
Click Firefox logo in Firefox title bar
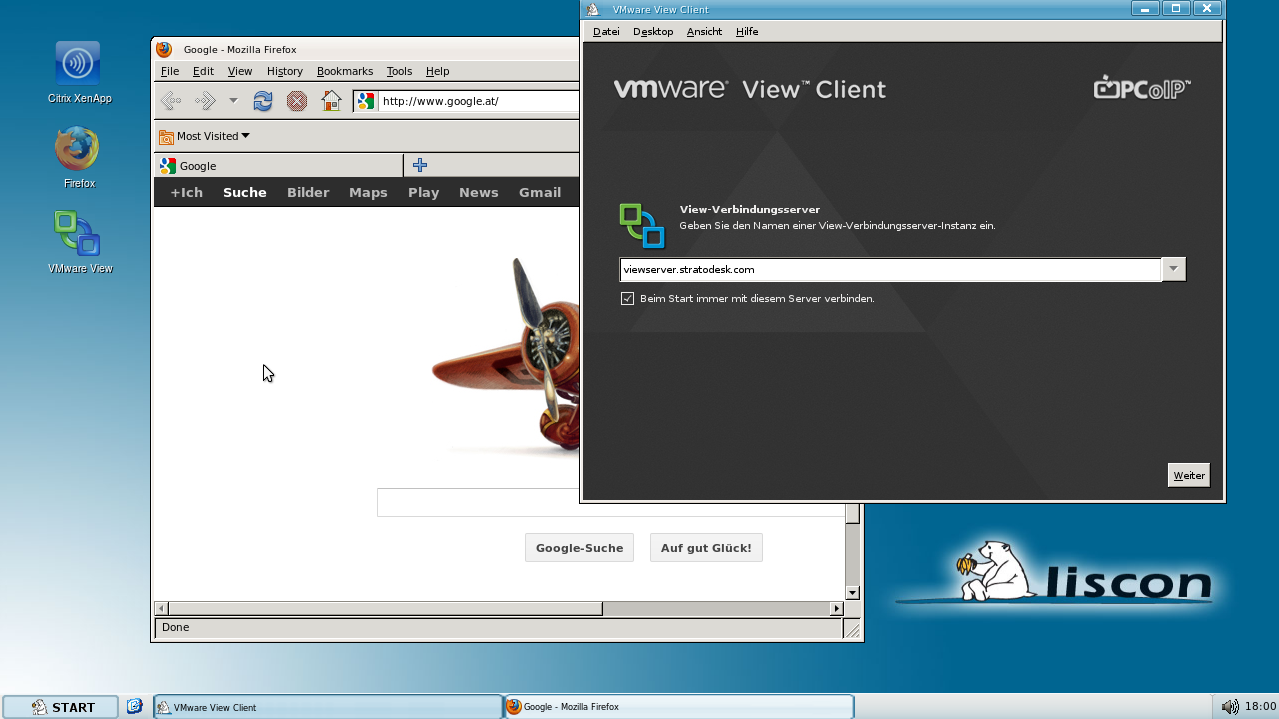pyautogui.click(x=164, y=49)
